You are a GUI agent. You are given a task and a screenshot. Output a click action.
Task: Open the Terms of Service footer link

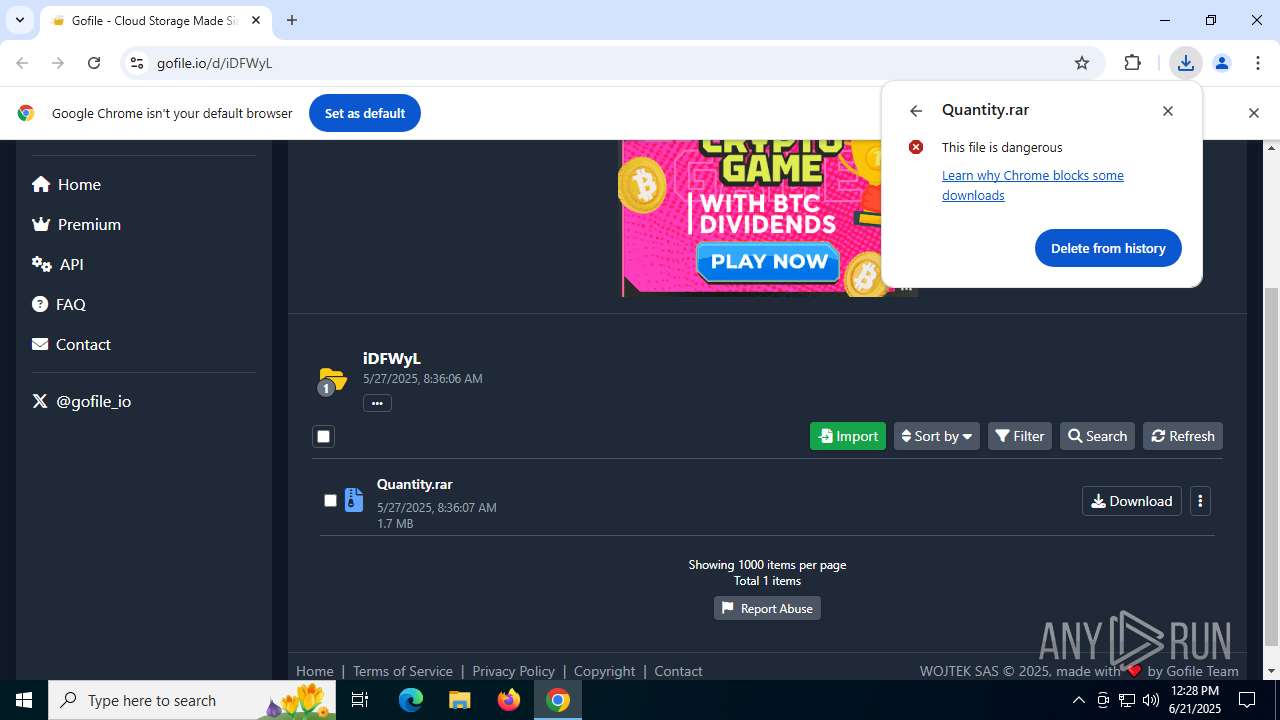pyautogui.click(x=403, y=671)
